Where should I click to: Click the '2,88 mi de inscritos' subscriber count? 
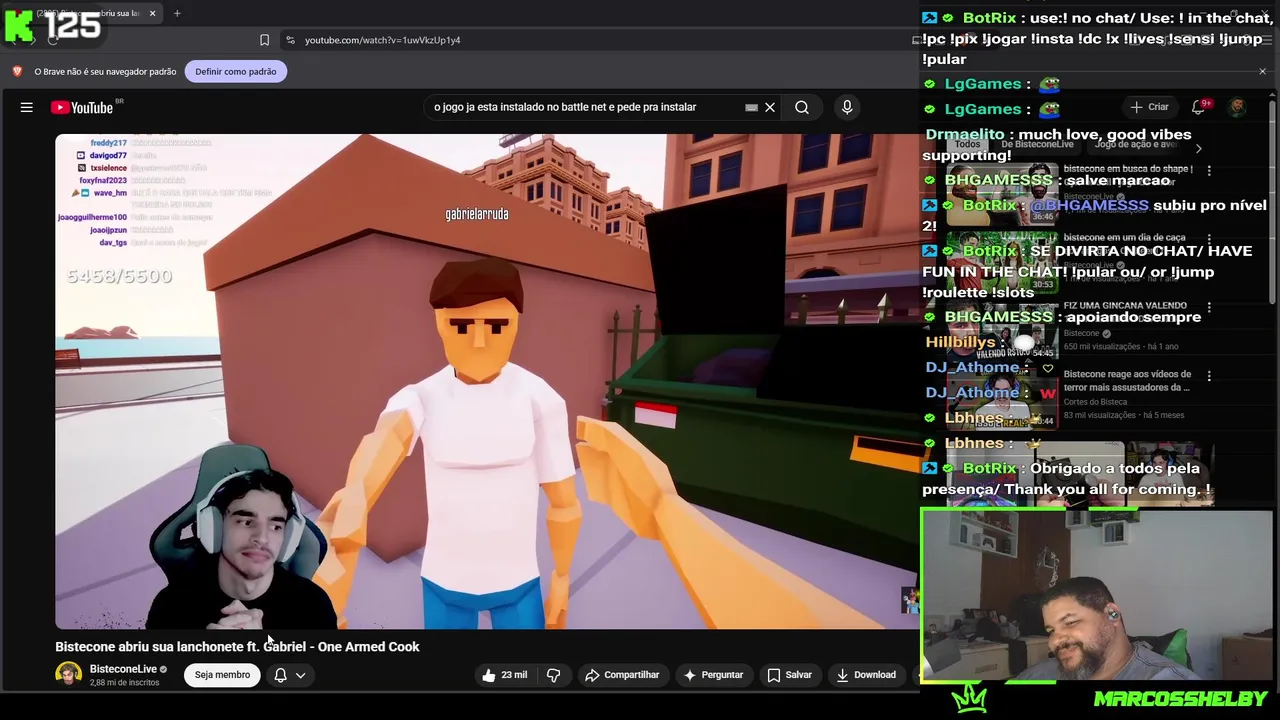(x=124, y=683)
